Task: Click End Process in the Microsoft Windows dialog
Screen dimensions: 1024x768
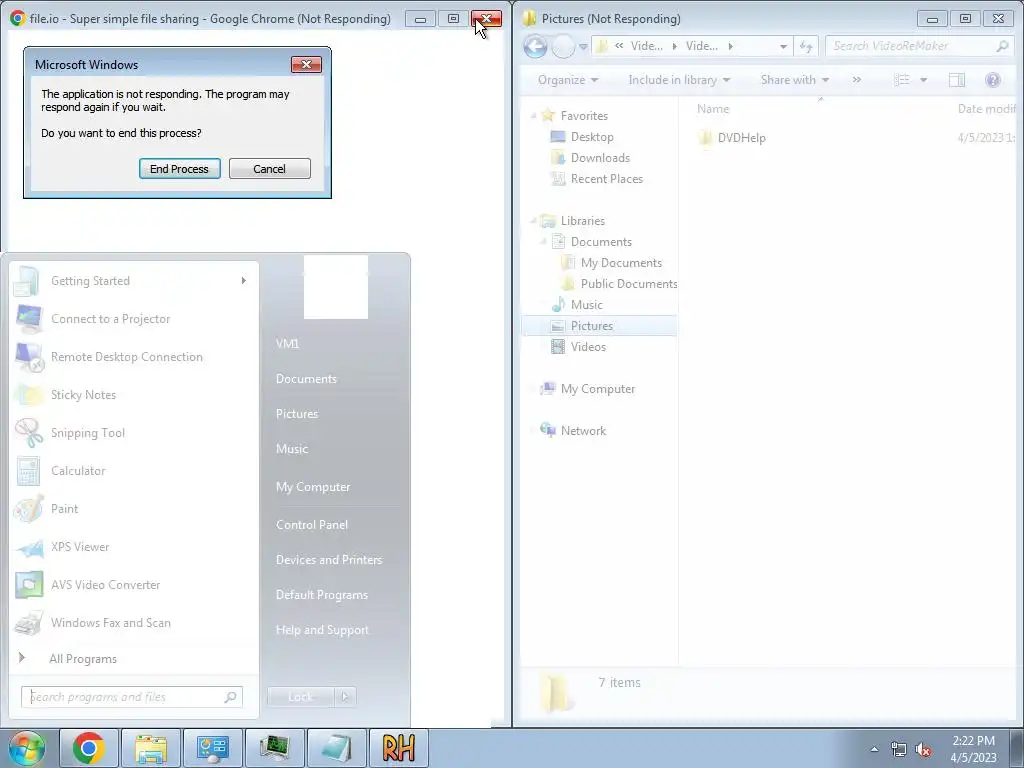Action: tap(180, 168)
